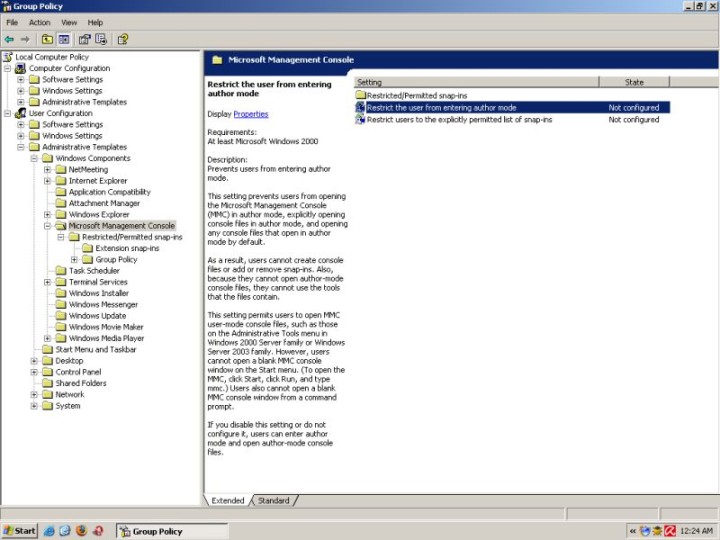Viewport: 720px width, 540px height.
Task: Switch to the Standard tab
Action: click(x=273, y=500)
